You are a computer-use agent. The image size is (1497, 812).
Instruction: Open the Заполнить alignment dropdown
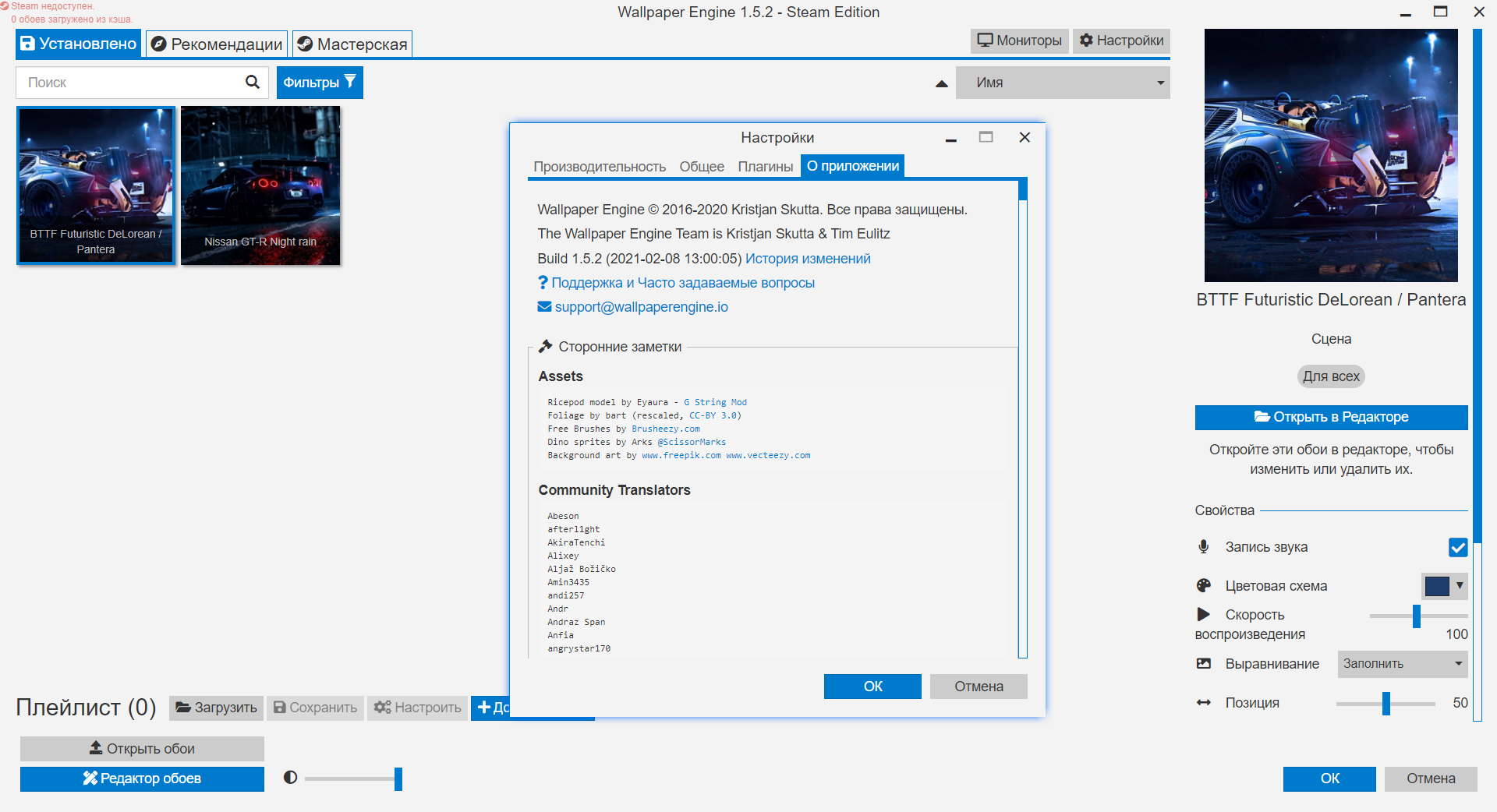tap(1403, 664)
